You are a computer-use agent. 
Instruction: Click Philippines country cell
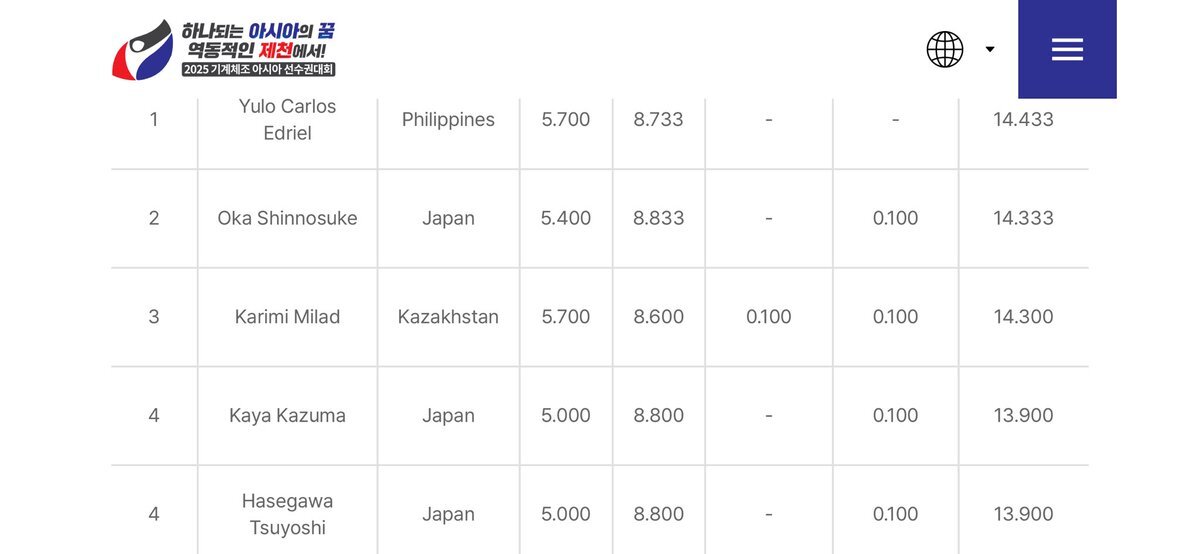[x=448, y=120]
